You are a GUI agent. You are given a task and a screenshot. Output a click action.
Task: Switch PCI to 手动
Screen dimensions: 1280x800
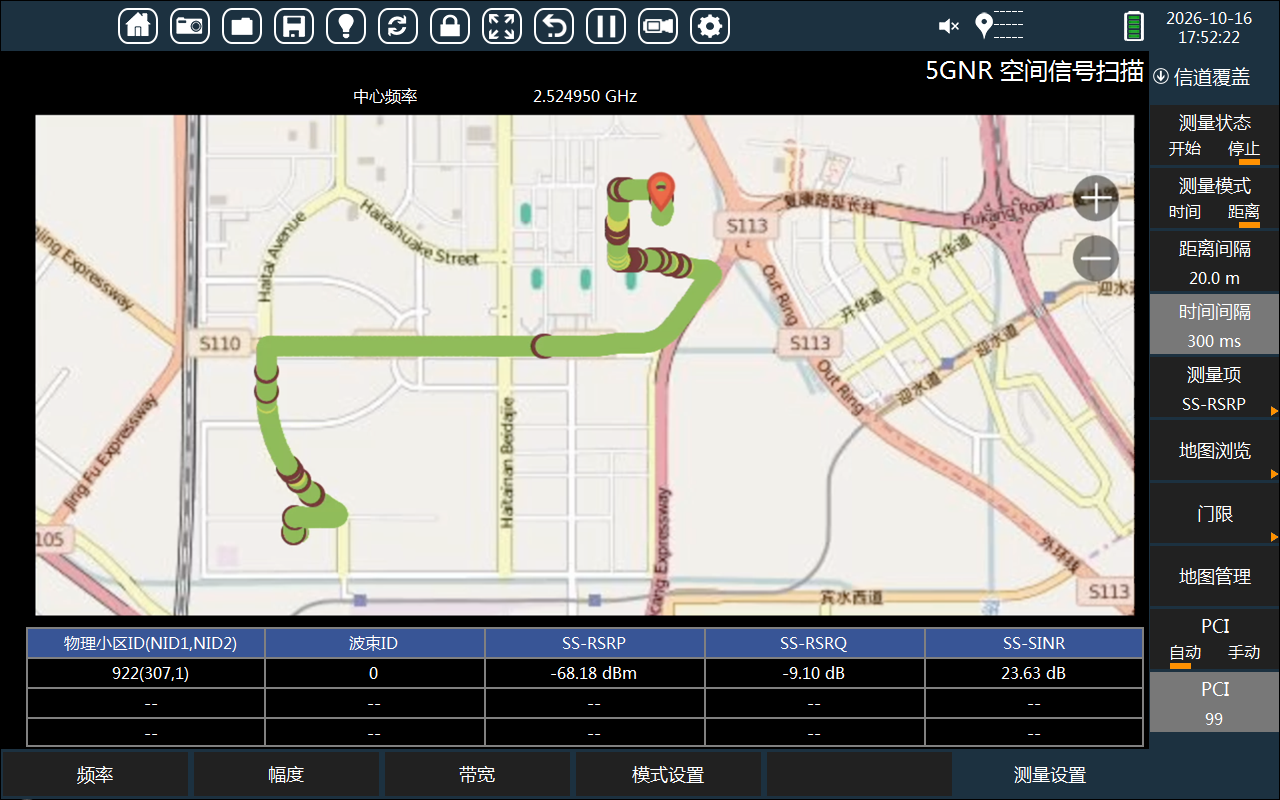(x=1244, y=653)
